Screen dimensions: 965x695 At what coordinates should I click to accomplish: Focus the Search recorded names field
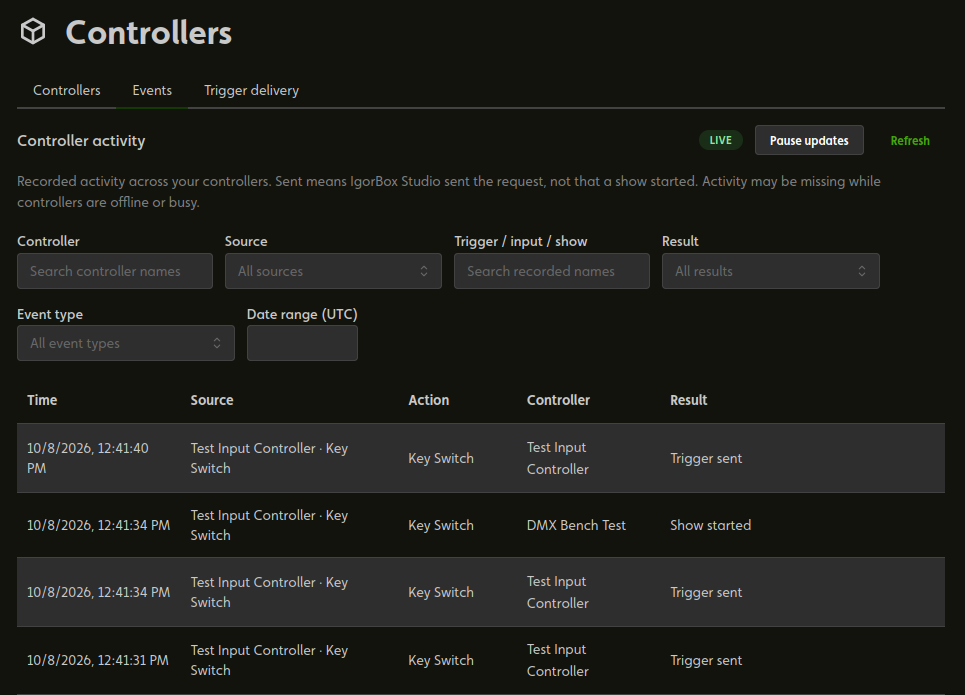[x=551, y=271]
